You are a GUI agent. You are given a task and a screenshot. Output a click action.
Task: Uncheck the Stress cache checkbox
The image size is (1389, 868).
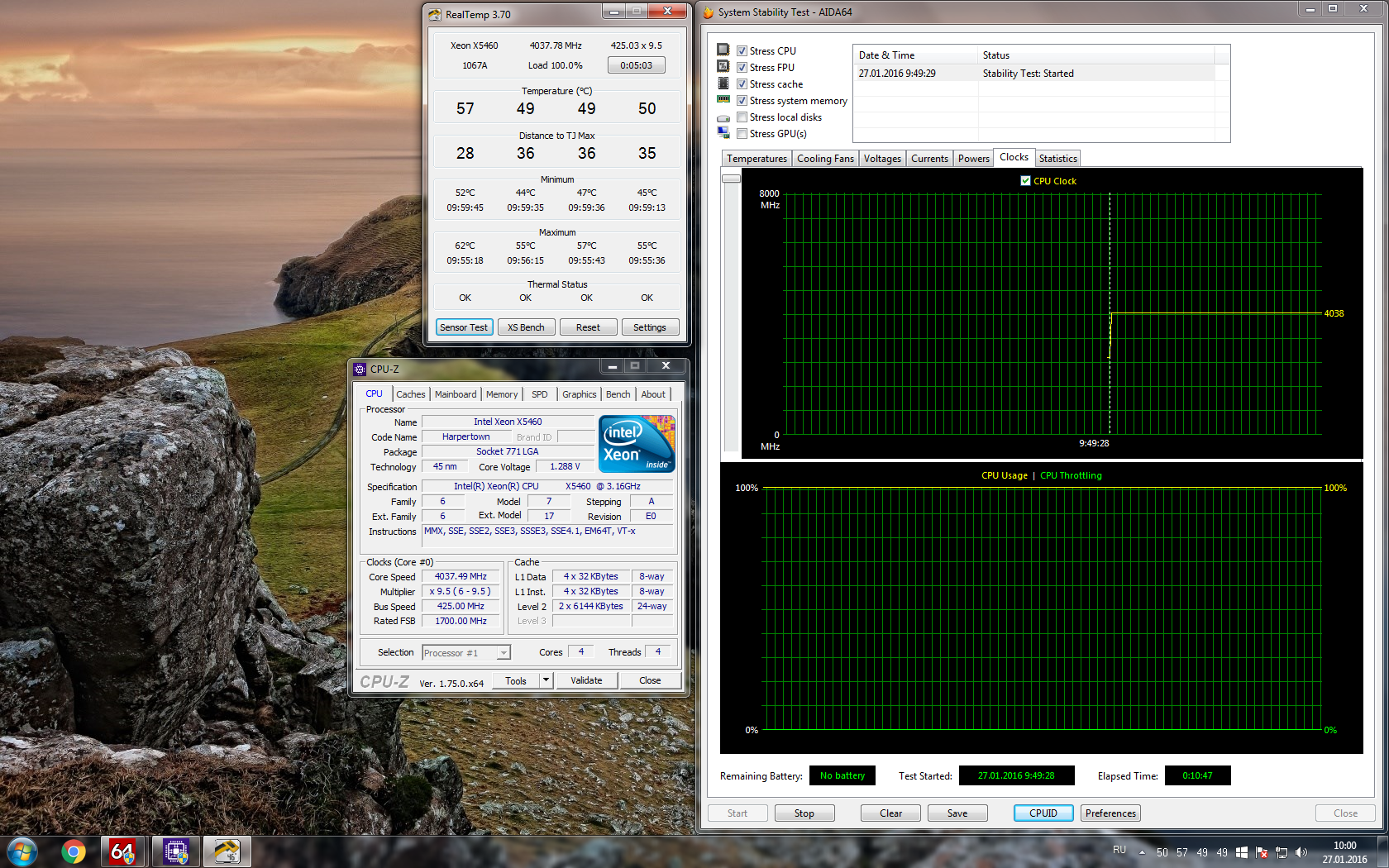pos(742,83)
